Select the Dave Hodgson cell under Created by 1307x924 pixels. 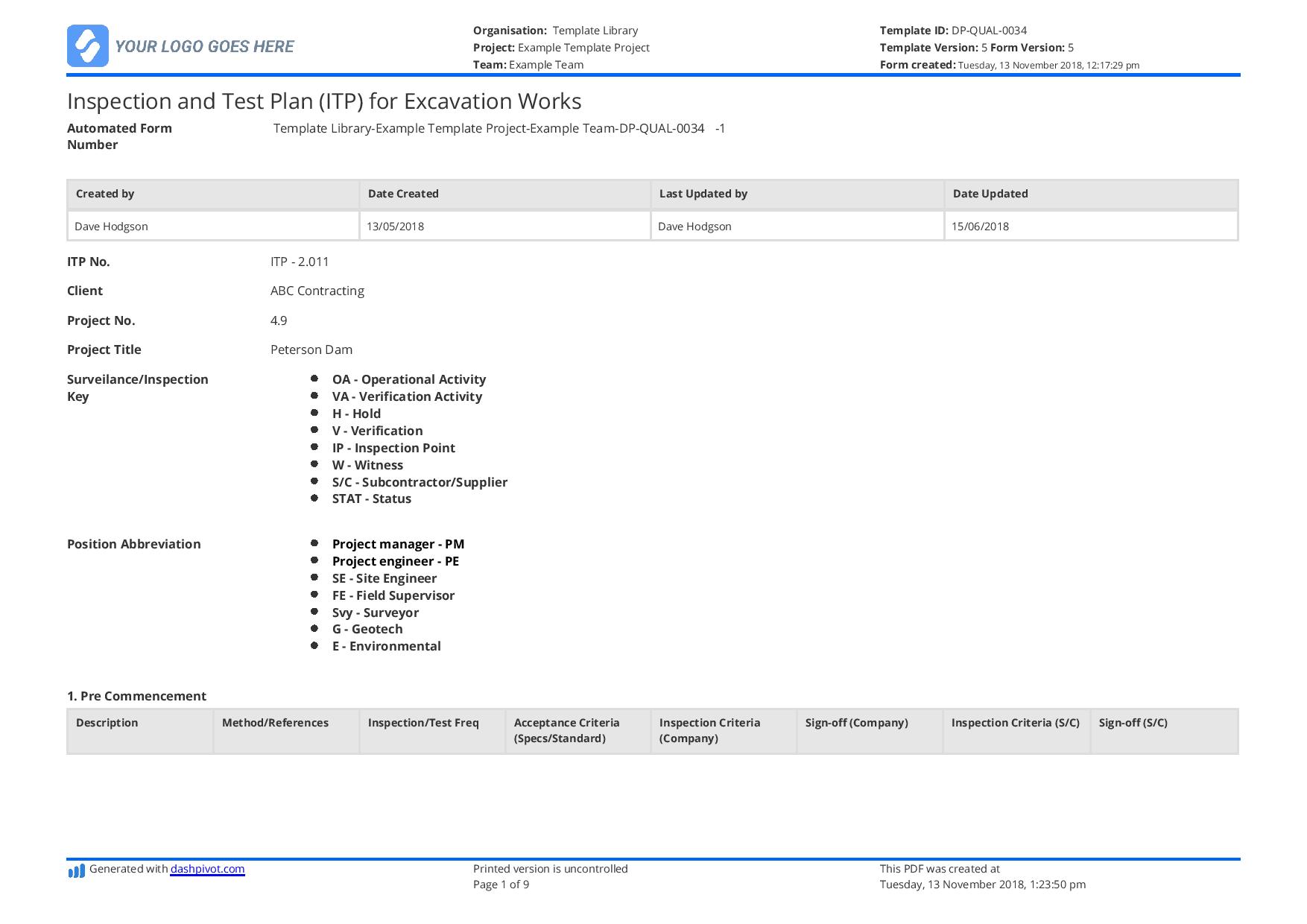[213, 226]
